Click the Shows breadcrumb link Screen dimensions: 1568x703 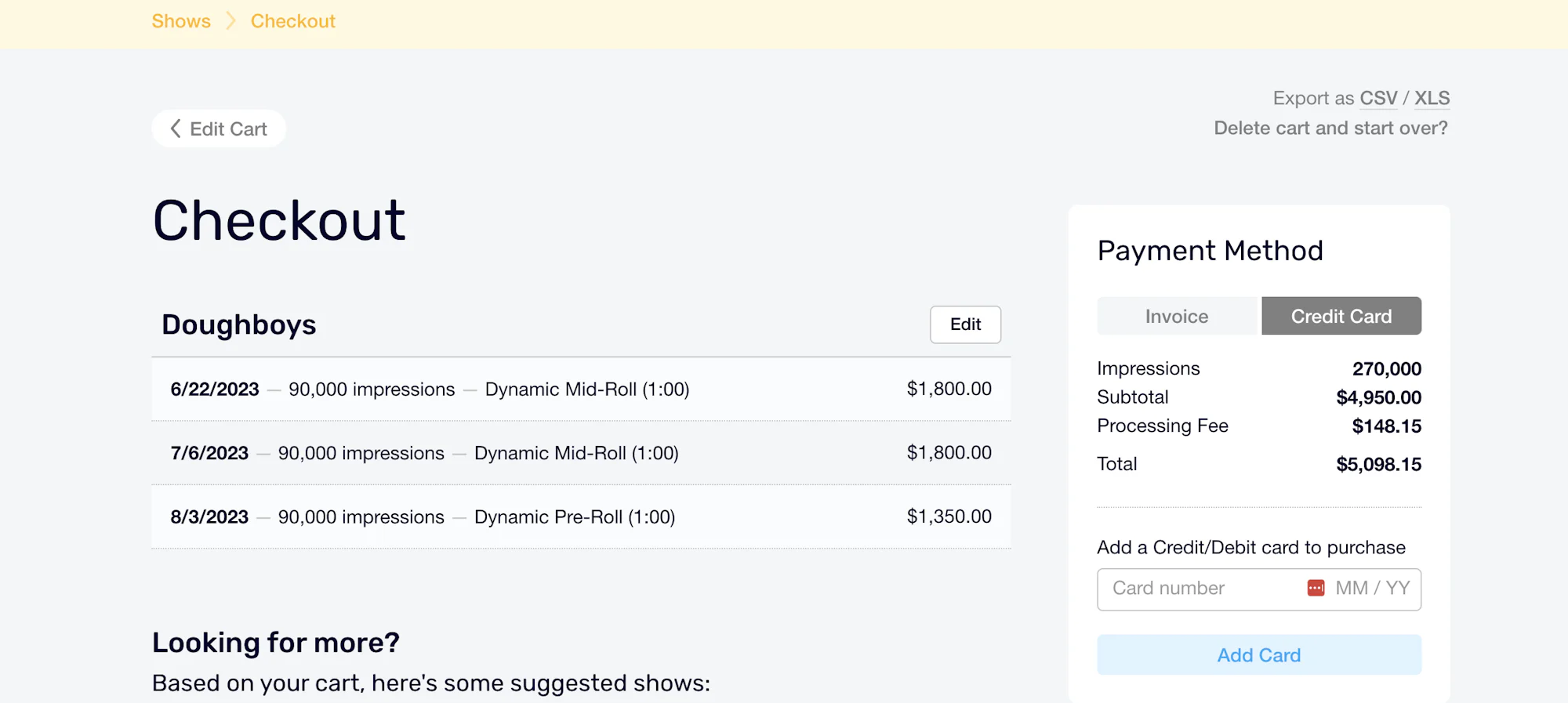click(x=181, y=21)
